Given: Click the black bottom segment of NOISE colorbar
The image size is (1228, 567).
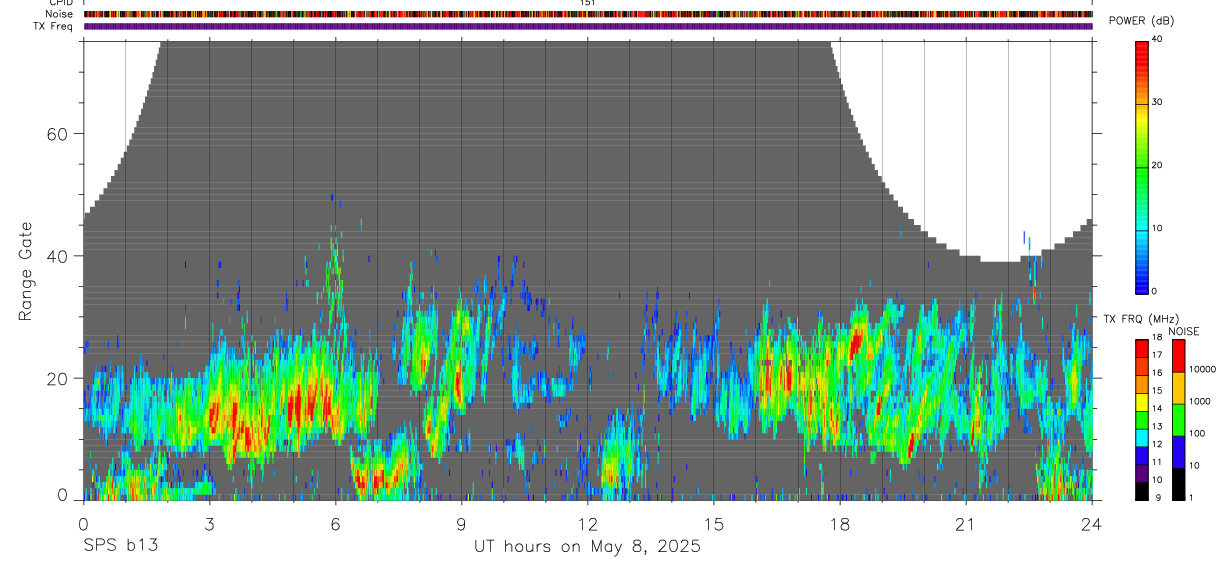Looking at the screenshot, I should point(1178,484).
